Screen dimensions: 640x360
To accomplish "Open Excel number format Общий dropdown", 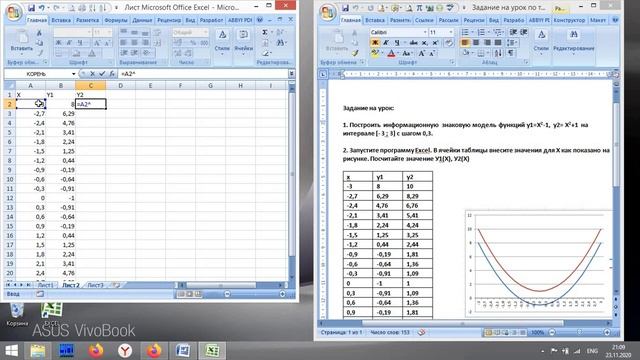I will click(x=205, y=32).
